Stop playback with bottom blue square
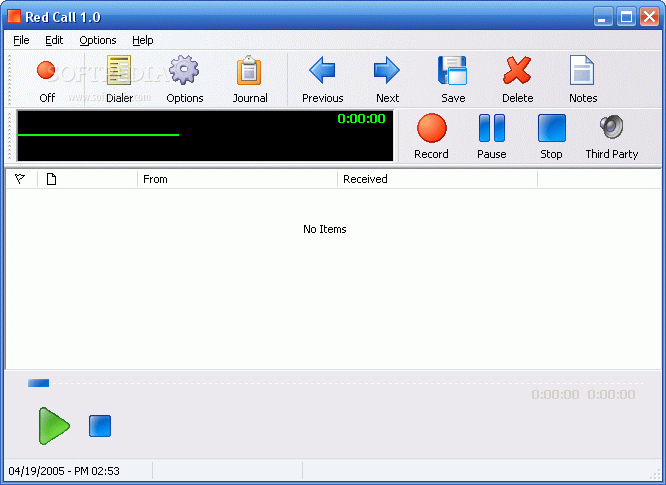The width and height of the screenshot is (666, 485). [100, 426]
